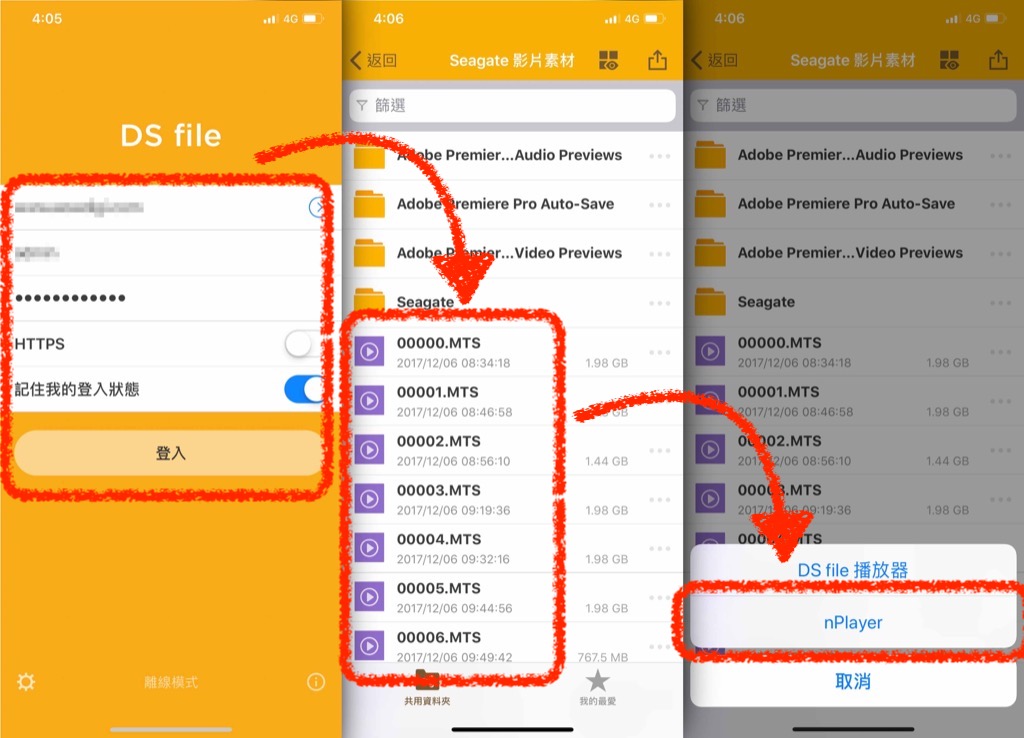Tap the share icon in middle screen header
This screenshot has height=738, width=1024.
pos(658,60)
